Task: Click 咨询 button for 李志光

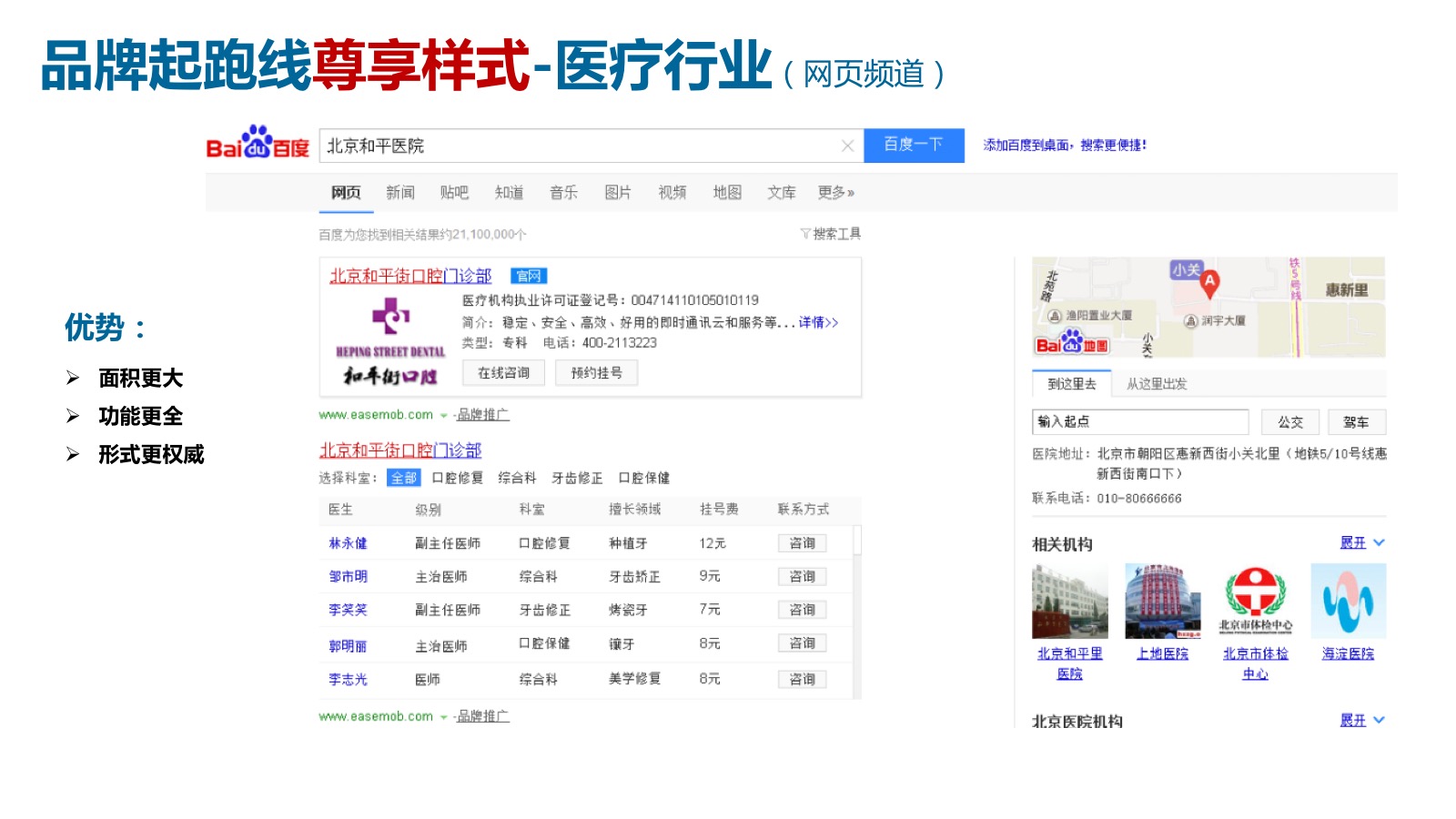Action: coord(803,679)
